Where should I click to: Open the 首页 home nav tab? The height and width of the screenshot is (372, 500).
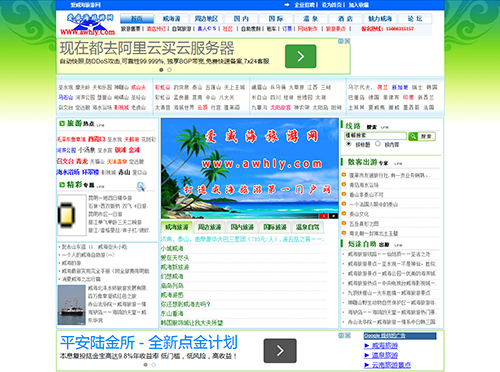click(137, 18)
